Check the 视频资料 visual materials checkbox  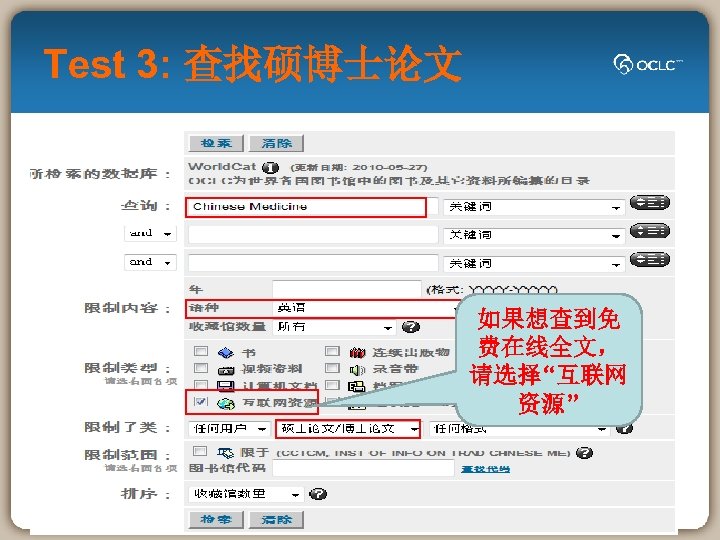(201, 368)
